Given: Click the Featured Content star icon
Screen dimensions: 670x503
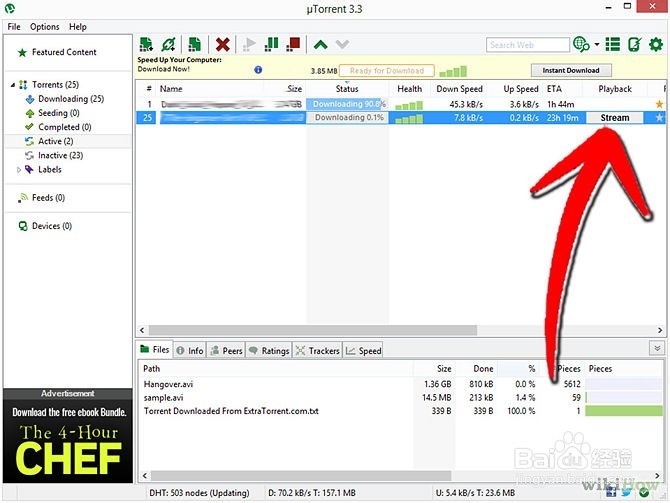Looking at the screenshot, I should [x=22, y=53].
